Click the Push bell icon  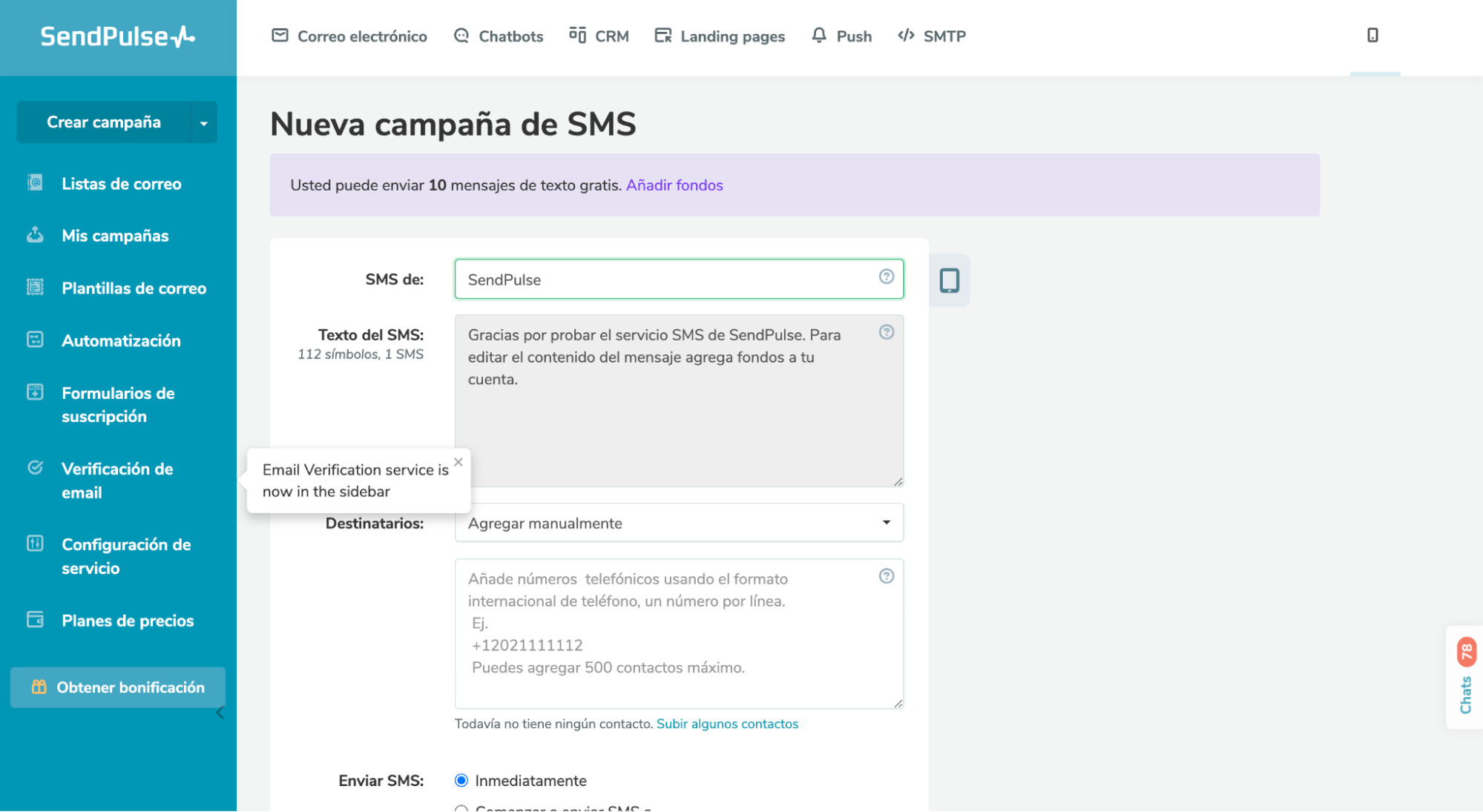coord(819,36)
